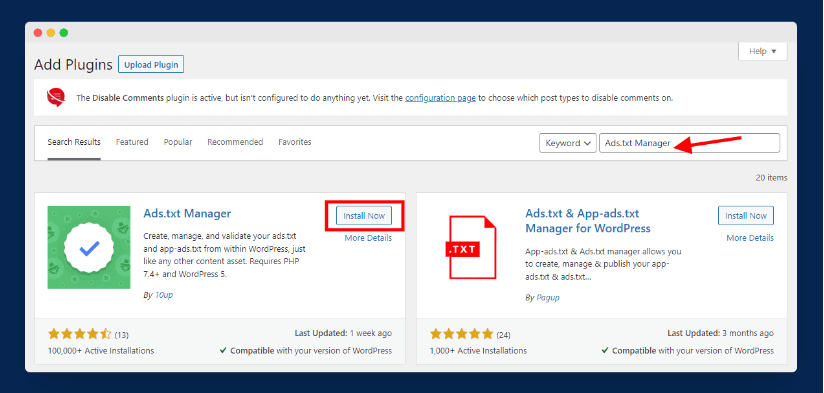Focus the plugin search input field

coord(689,143)
